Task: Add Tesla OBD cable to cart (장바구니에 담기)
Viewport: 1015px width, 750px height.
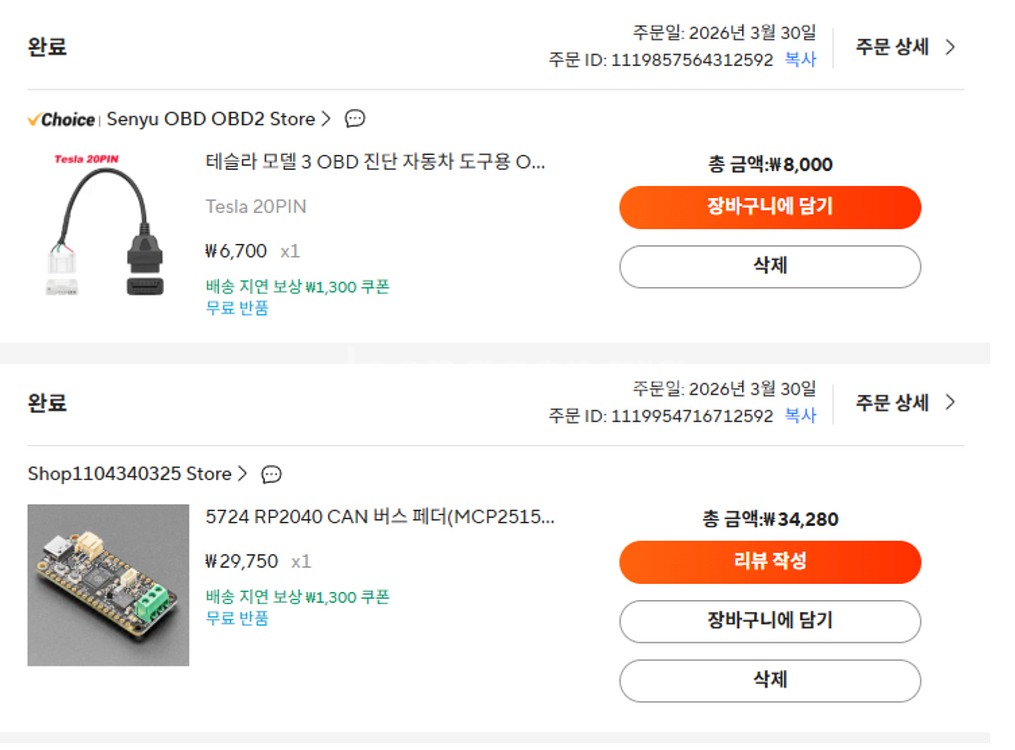Action: pyautogui.click(x=769, y=208)
